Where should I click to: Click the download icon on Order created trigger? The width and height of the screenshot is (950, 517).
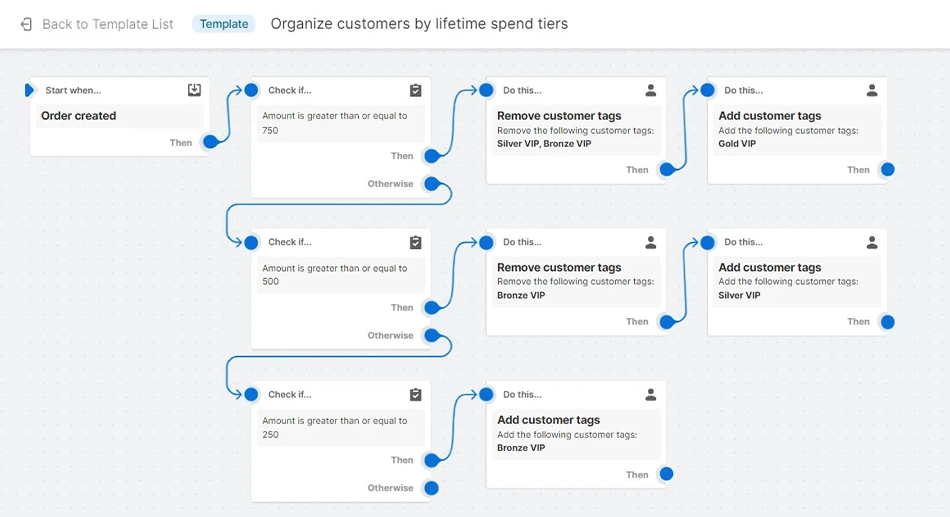[194, 90]
